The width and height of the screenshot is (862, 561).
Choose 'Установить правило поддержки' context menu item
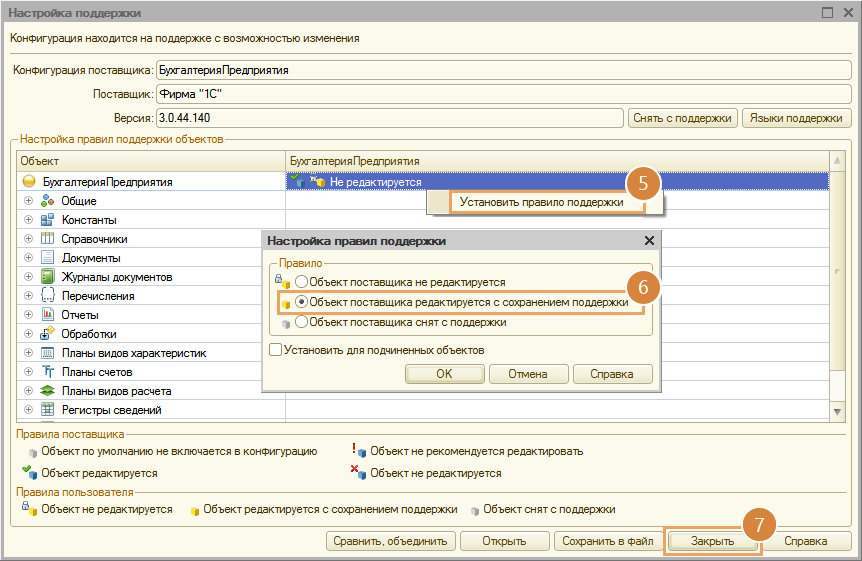click(x=541, y=202)
